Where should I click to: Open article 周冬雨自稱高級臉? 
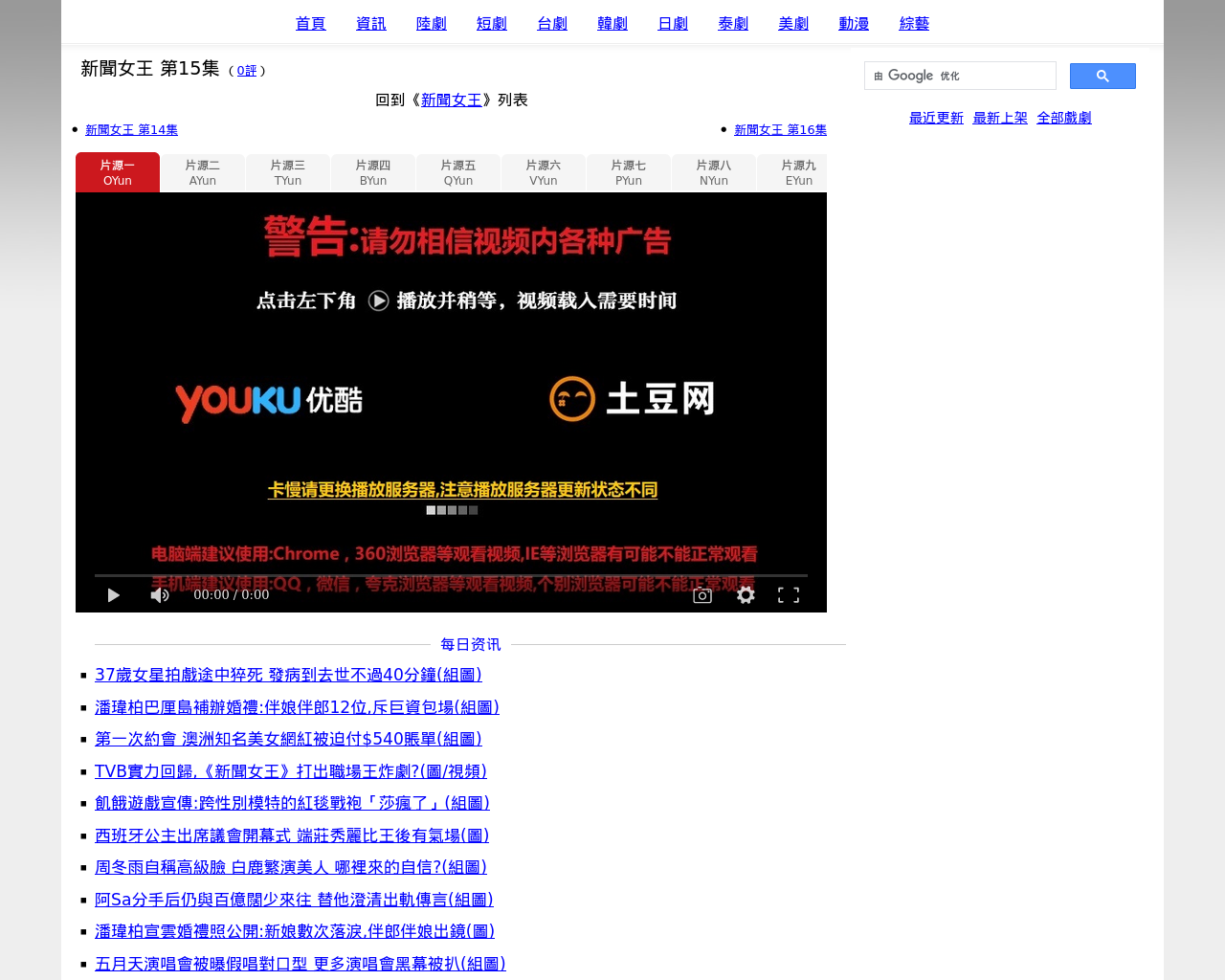point(291,867)
